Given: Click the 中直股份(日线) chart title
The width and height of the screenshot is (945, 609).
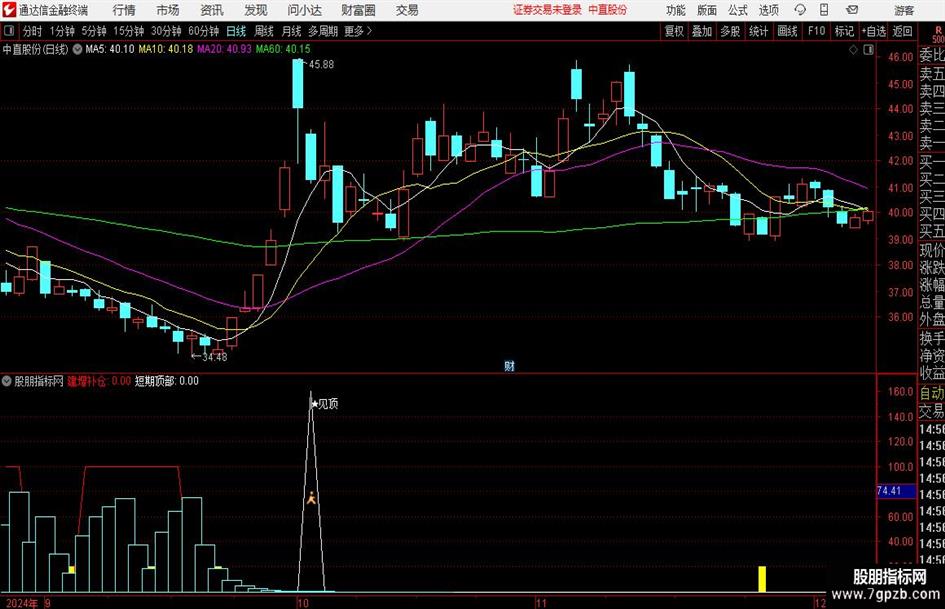Looking at the screenshot, I should (36, 49).
